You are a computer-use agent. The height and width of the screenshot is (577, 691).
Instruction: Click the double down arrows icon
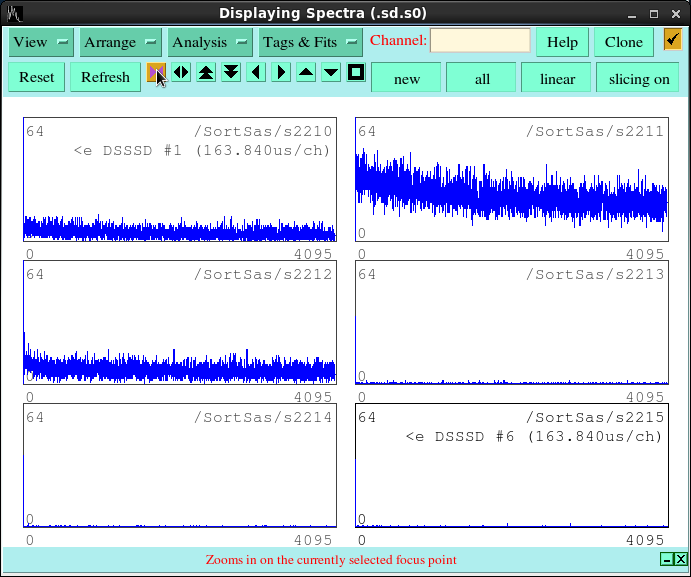(231, 73)
